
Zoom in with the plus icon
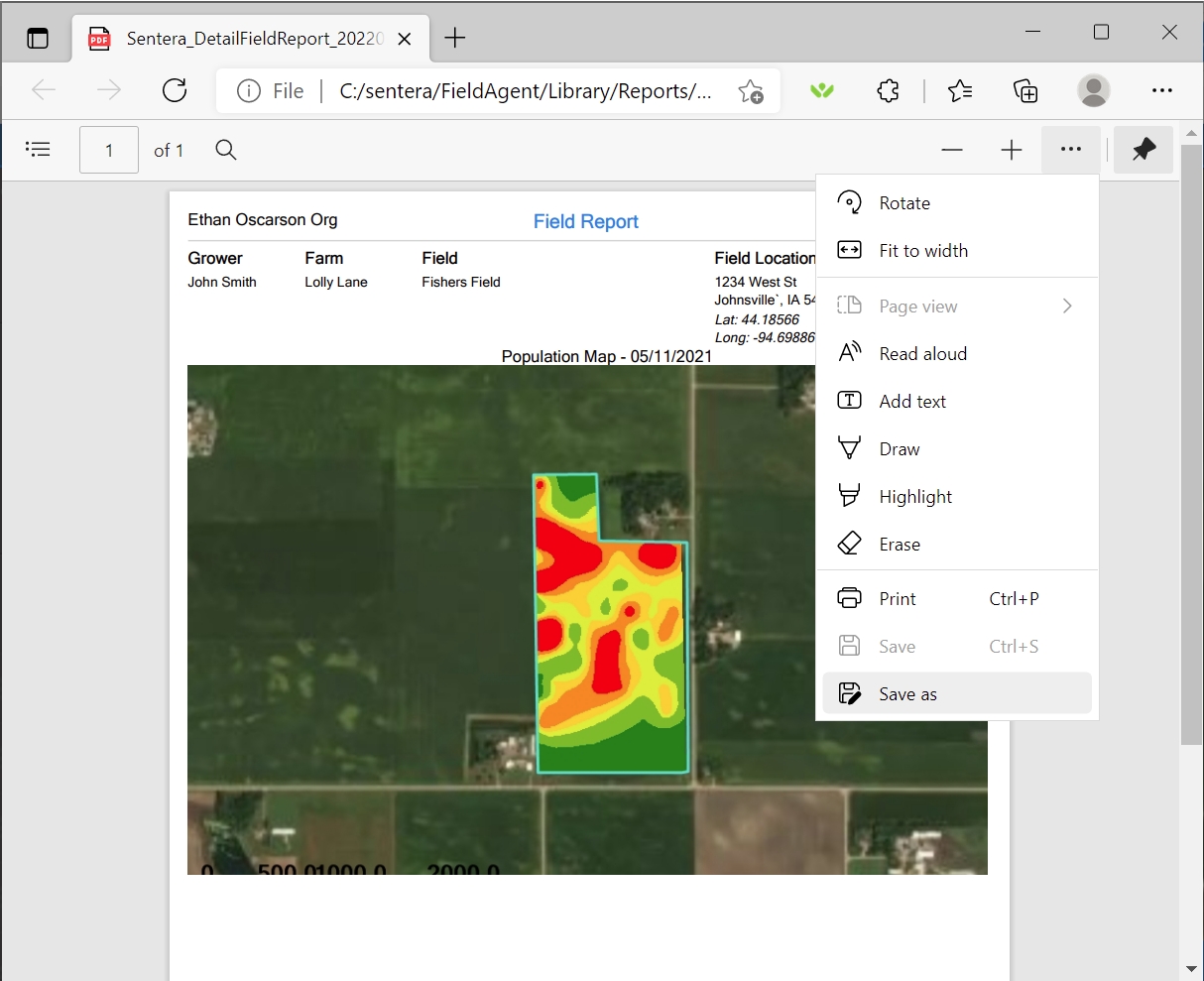pos(1011,150)
